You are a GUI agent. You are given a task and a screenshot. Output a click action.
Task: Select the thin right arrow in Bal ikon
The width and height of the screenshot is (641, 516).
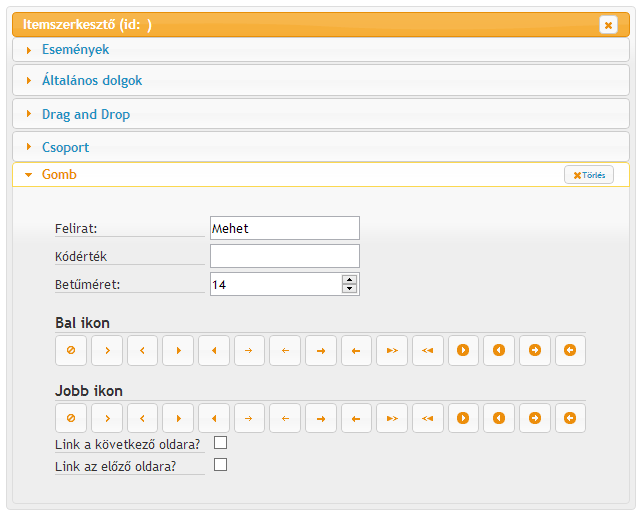[249, 350]
